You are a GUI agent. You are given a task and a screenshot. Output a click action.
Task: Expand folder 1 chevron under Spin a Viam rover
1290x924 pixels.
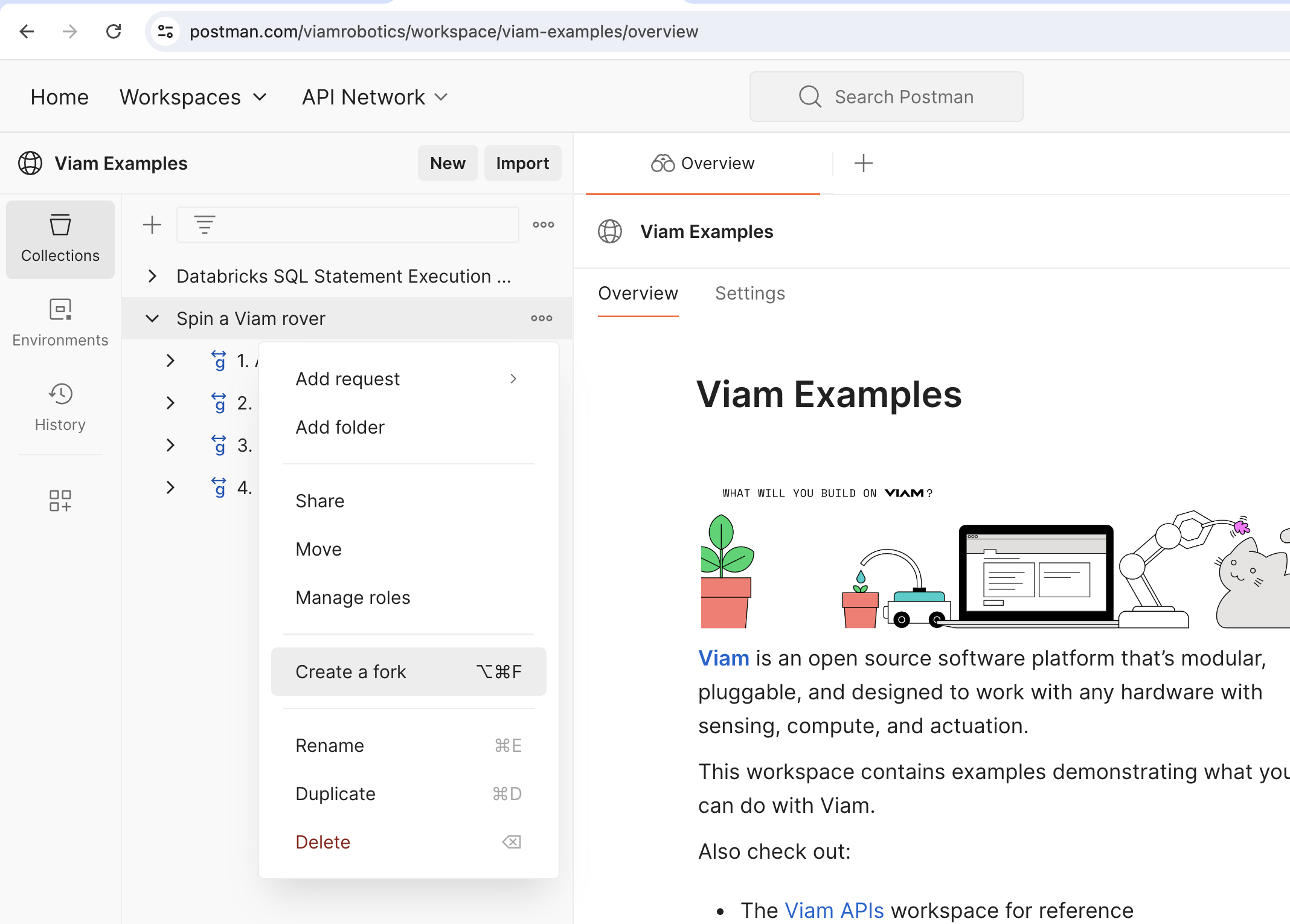pos(170,361)
